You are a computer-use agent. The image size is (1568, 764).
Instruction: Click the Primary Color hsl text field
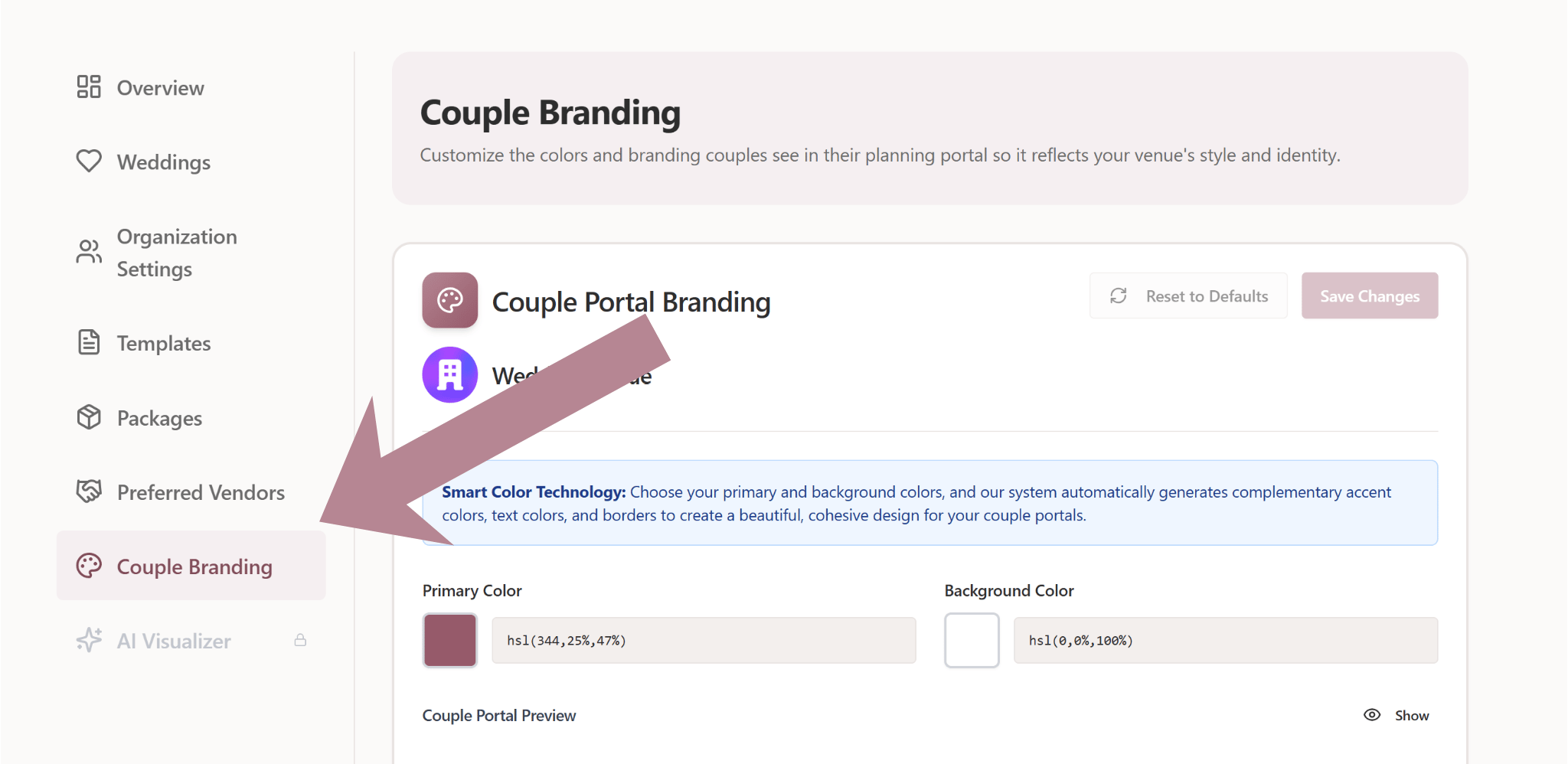click(703, 640)
